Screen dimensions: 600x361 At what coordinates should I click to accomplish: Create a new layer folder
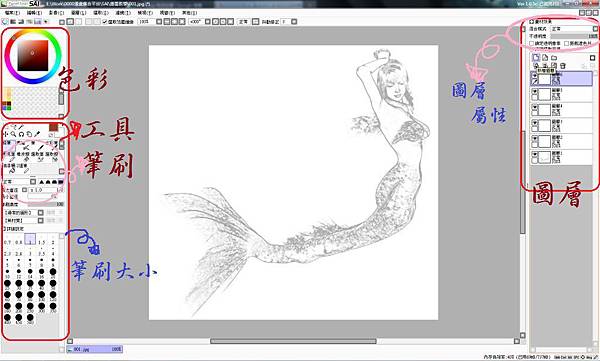(554, 57)
